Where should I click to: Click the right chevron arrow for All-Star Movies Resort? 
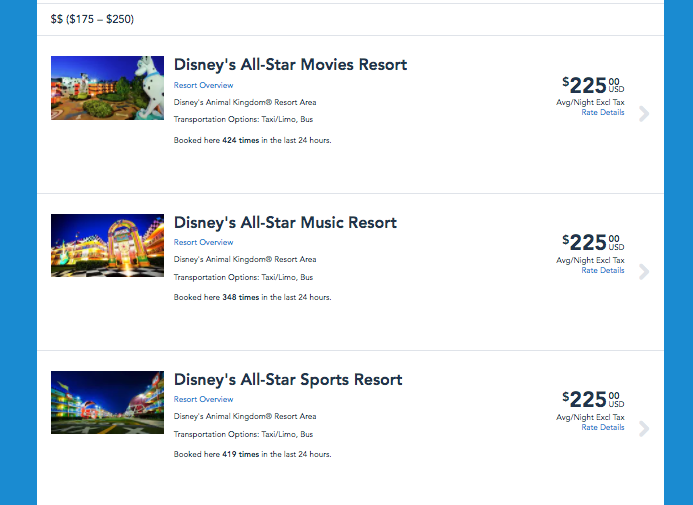(x=643, y=114)
